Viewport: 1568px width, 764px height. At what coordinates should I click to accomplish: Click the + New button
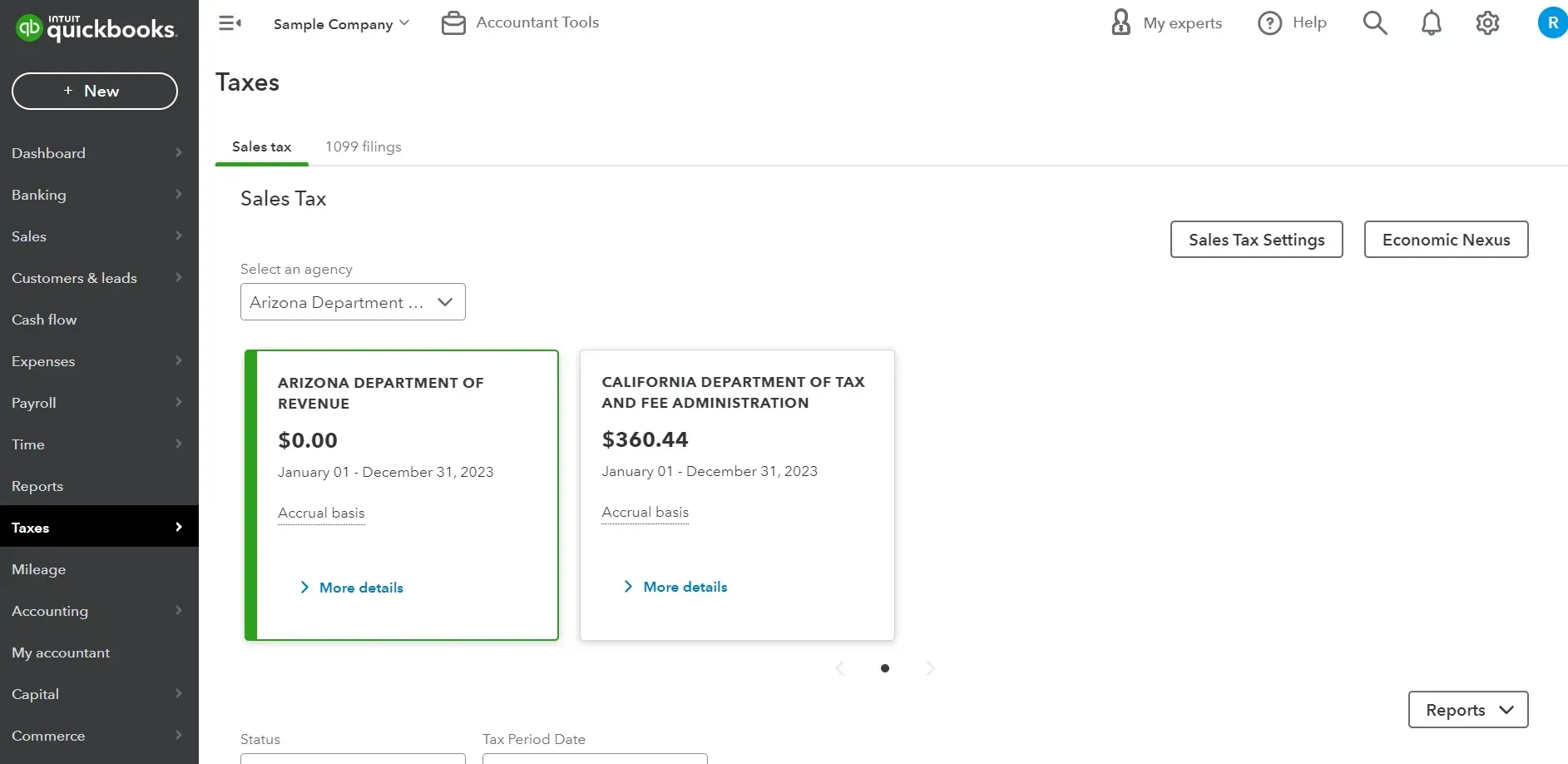(x=95, y=91)
